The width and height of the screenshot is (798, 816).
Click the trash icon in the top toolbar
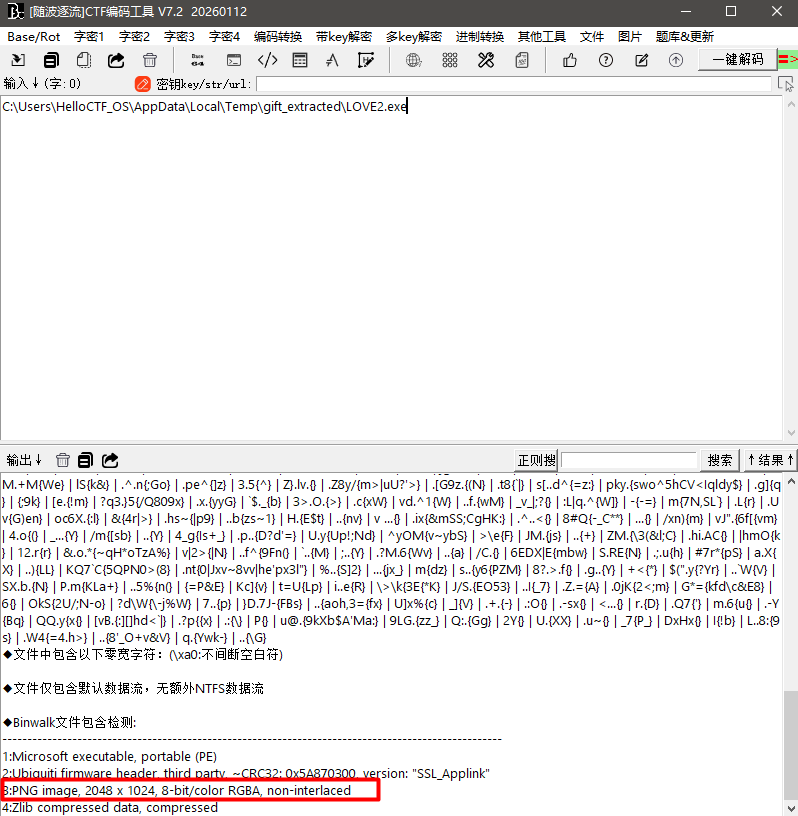(x=150, y=60)
